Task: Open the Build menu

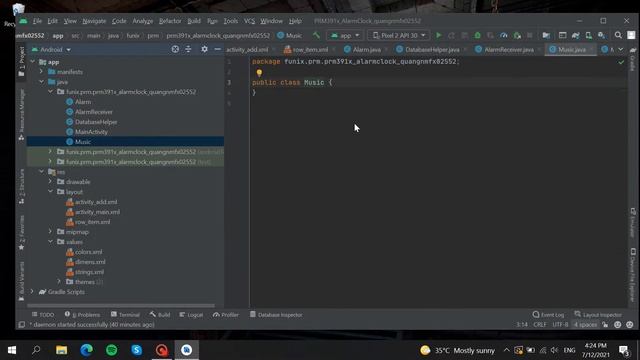Action: click(x=194, y=21)
